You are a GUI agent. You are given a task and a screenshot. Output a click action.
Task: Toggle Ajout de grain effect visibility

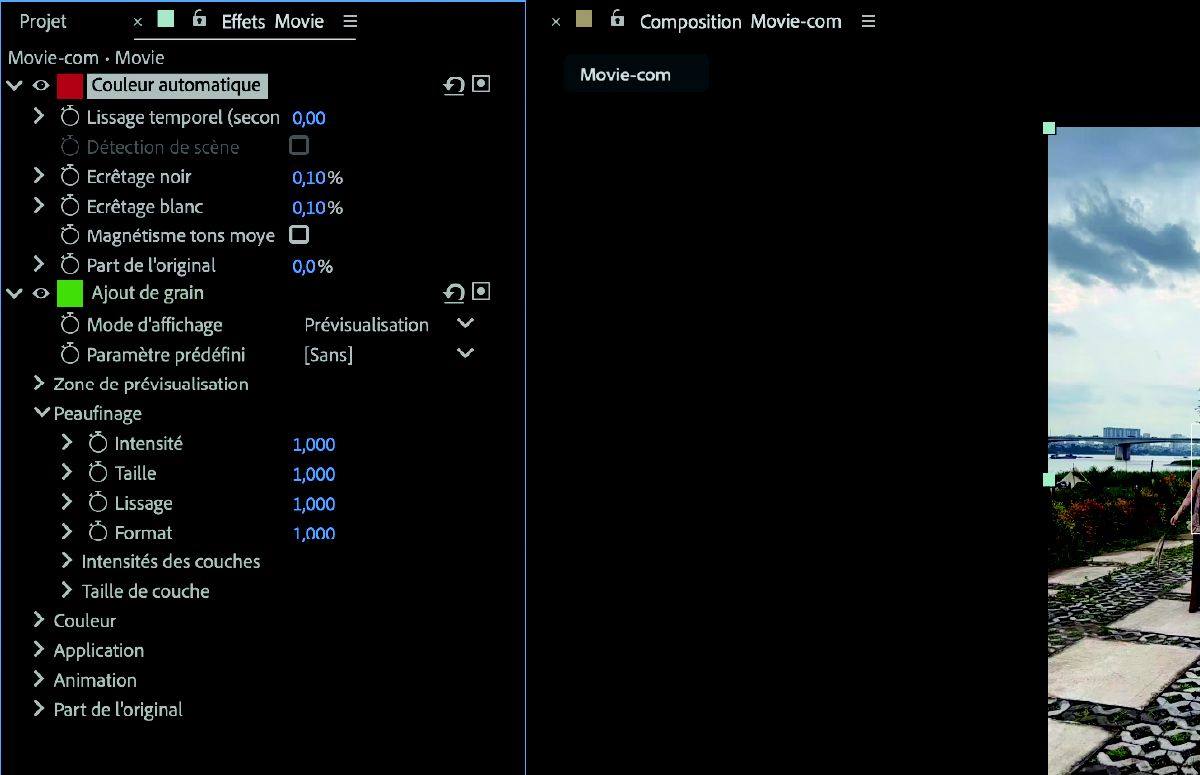click(x=41, y=293)
